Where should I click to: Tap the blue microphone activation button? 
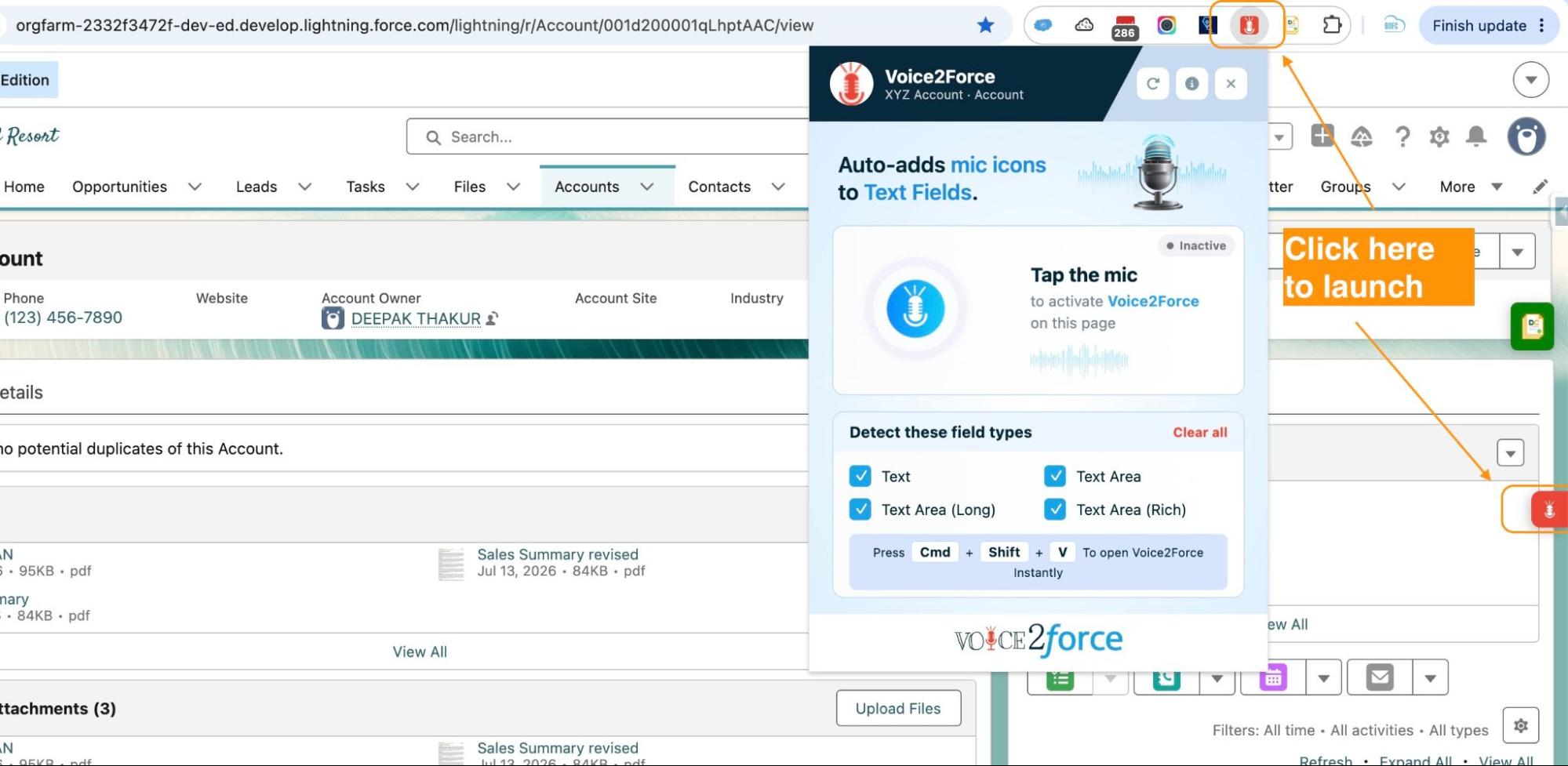click(915, 309)
